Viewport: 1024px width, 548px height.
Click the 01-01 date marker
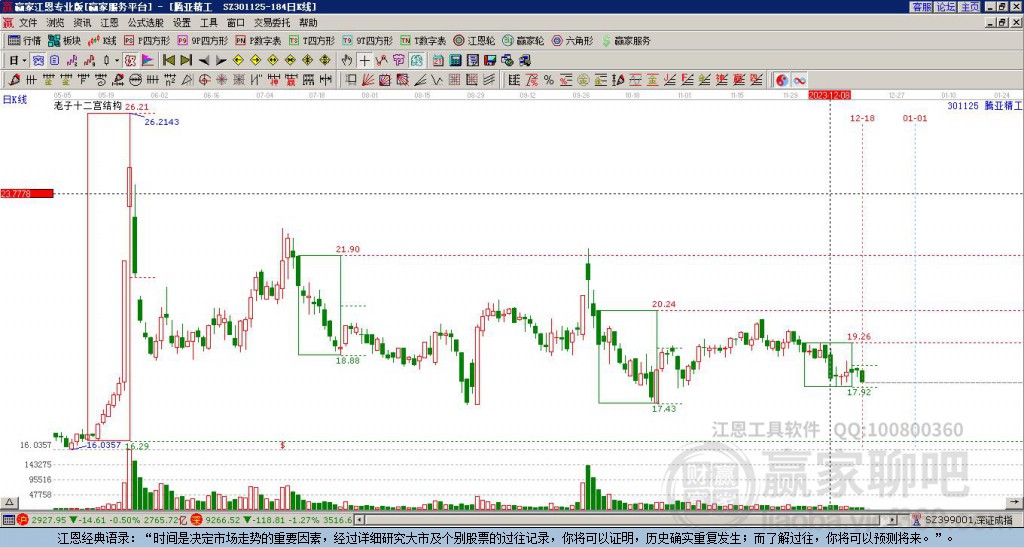[x=914, y=118]
